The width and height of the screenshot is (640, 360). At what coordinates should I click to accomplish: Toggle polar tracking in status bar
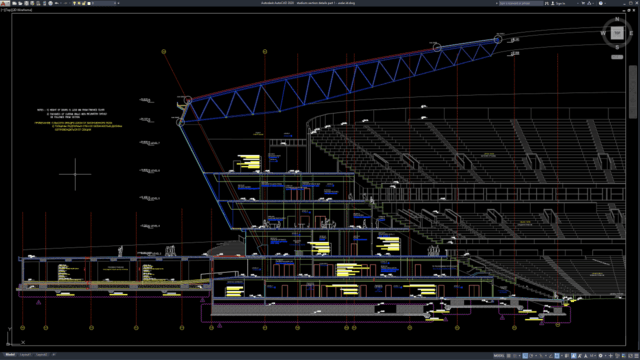tap(531, 356)
